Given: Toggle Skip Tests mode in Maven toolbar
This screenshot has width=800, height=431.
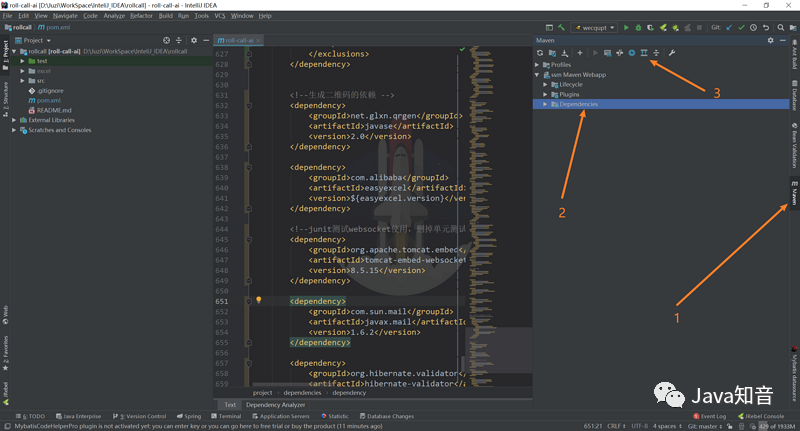Looking at the screenshot, I should (632, 53).
